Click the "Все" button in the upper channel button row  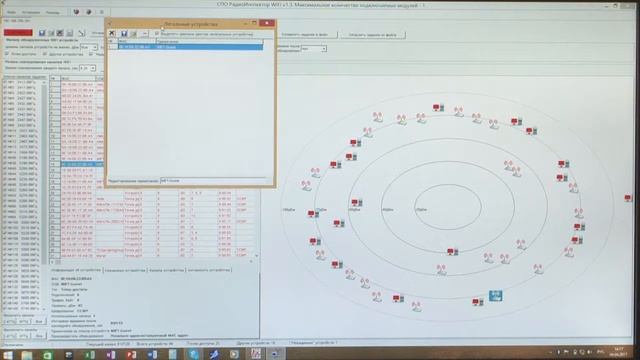[38, 322]
